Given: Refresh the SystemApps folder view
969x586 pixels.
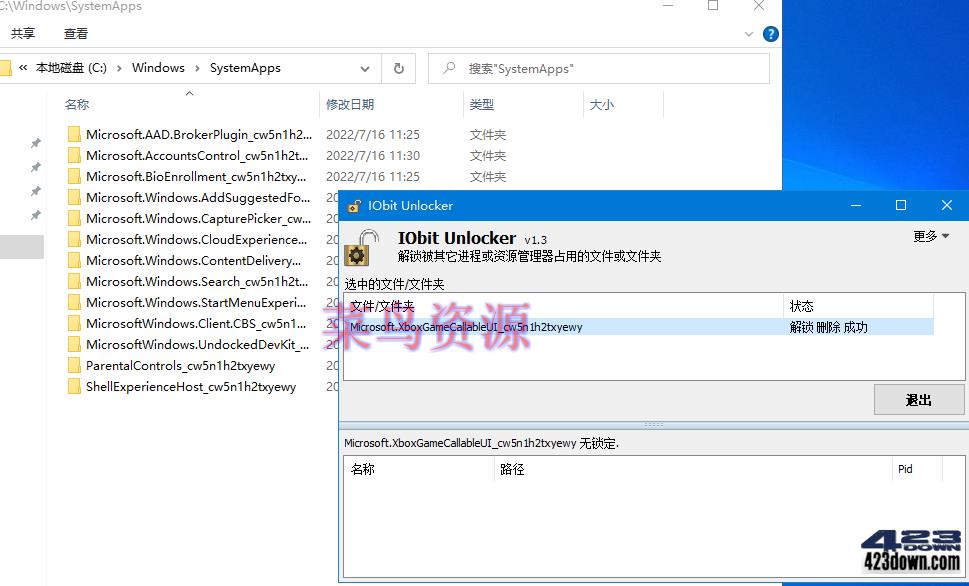Looking at the screenshot, I should (399, 69).
